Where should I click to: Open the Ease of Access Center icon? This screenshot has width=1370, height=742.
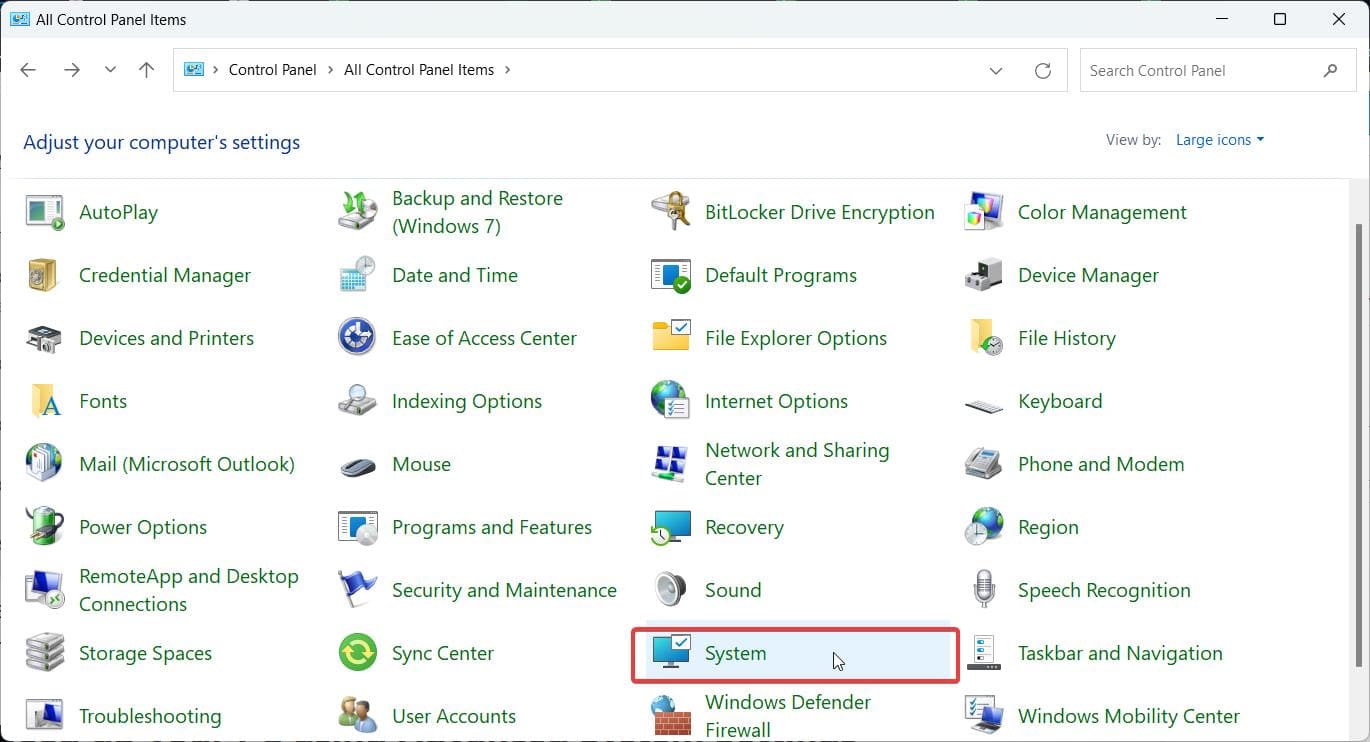357,338
